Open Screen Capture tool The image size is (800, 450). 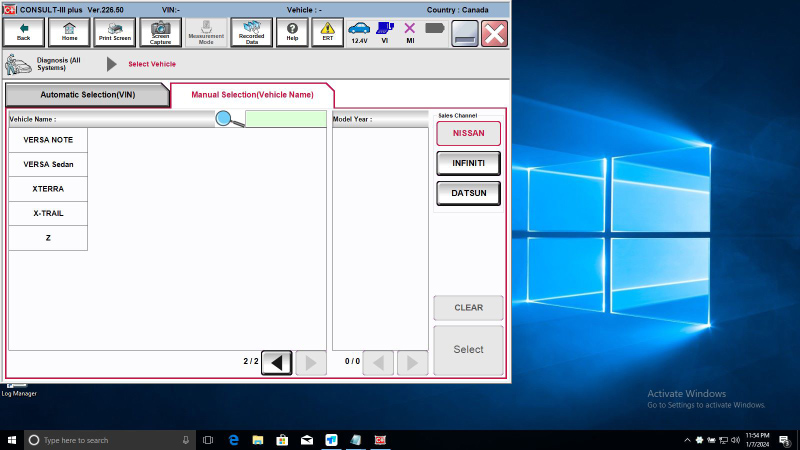[160, 33]
